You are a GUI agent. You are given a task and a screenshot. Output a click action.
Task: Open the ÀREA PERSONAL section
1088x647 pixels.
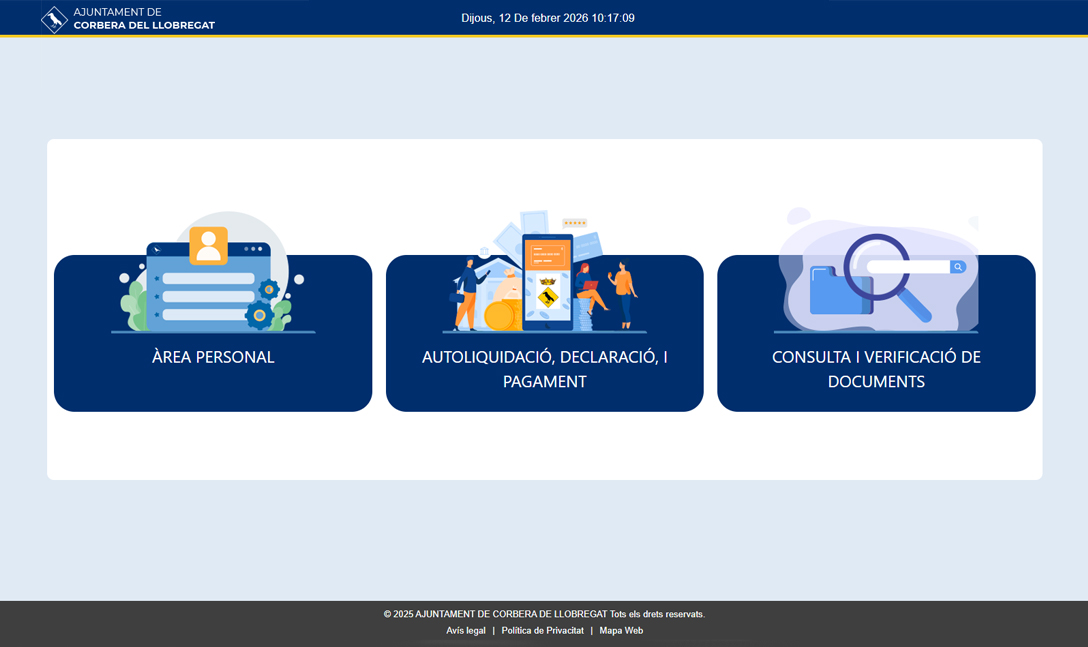pyautogui.click(x=213, y=357)
